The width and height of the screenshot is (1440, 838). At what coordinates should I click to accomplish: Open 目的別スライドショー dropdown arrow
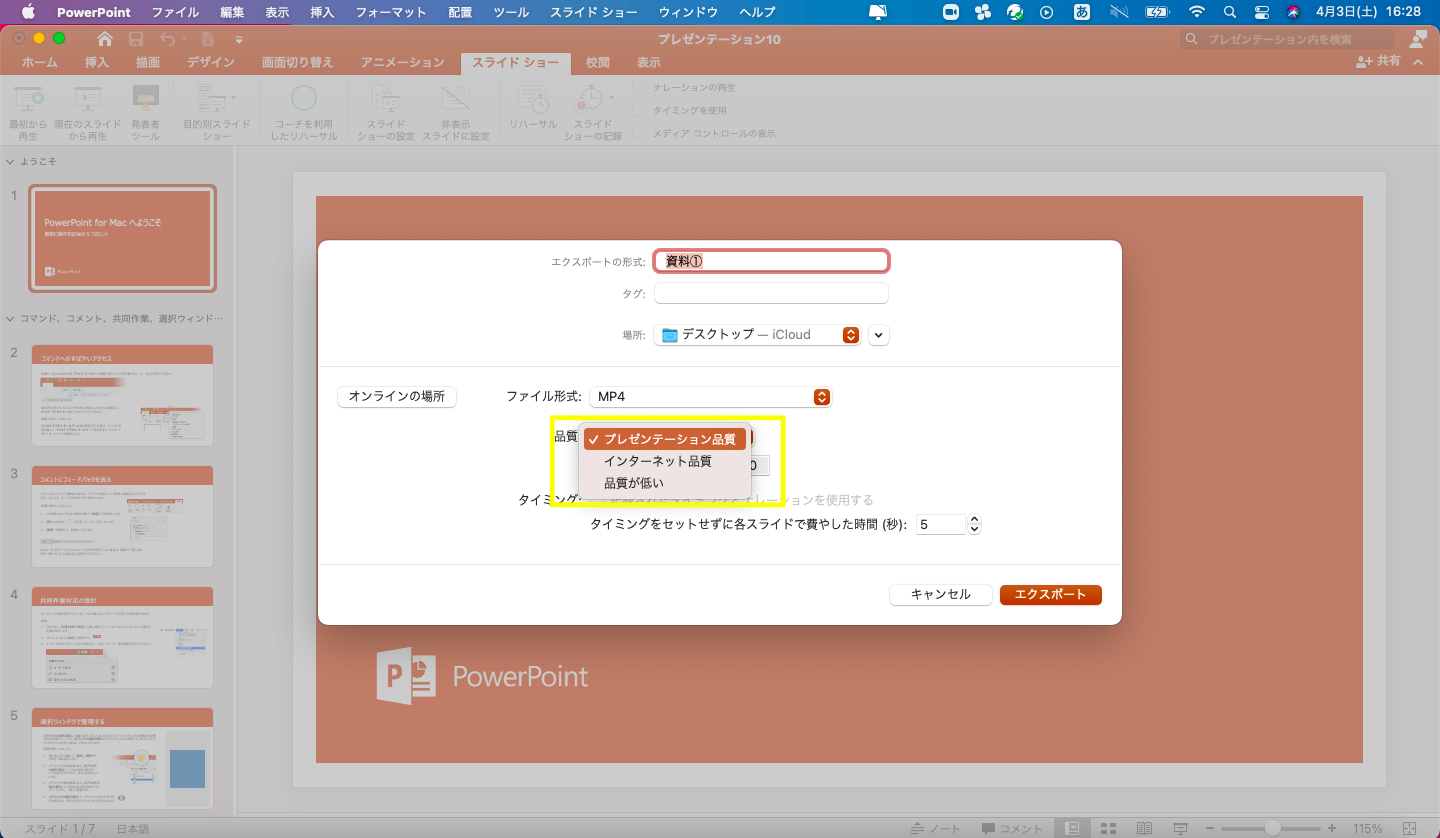coord(234,98)
